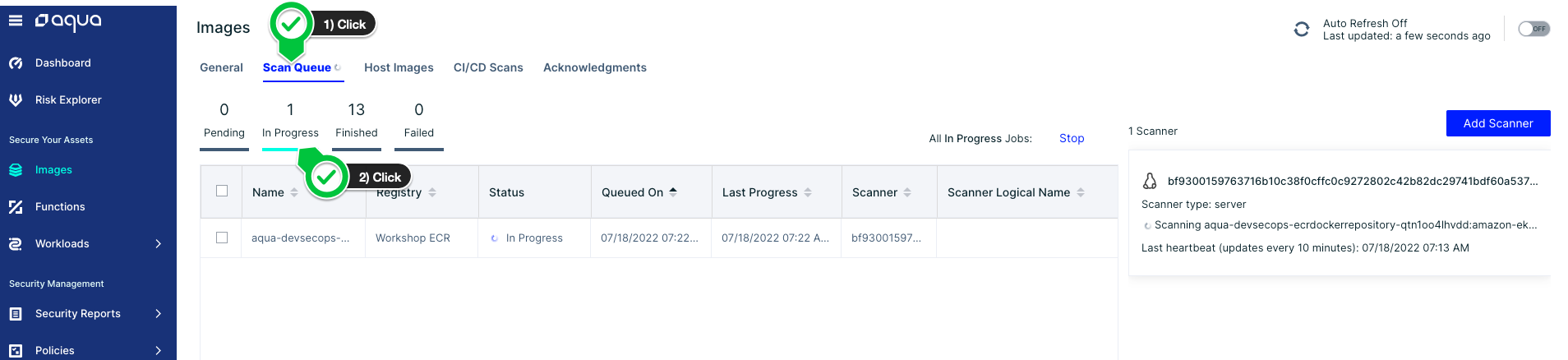1568x360 pixels.
Task: Click the Linux penguin scanner icon
Action: (1150, 181)
